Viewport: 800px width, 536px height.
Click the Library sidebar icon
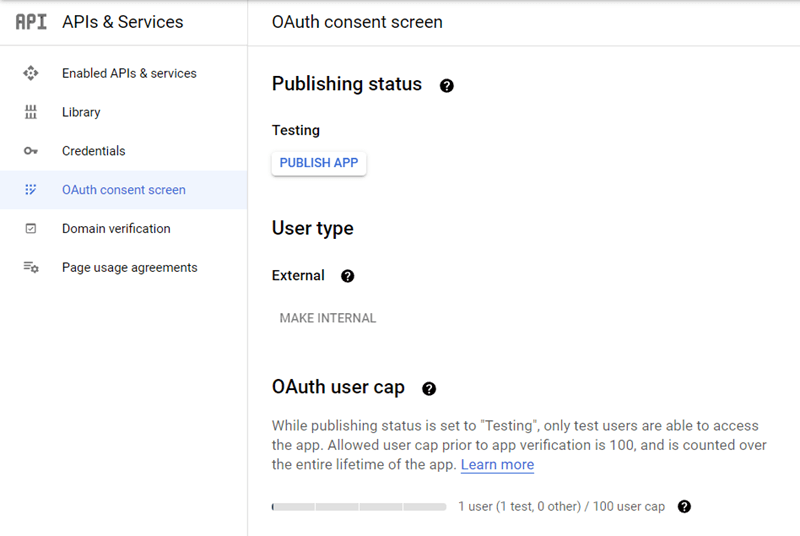point(31,112)
